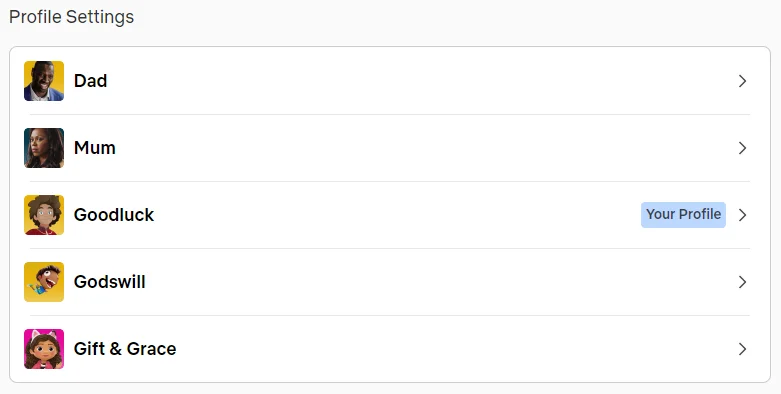
Task: Click Dad's profile avatar picture
Action: coord(44,81)
